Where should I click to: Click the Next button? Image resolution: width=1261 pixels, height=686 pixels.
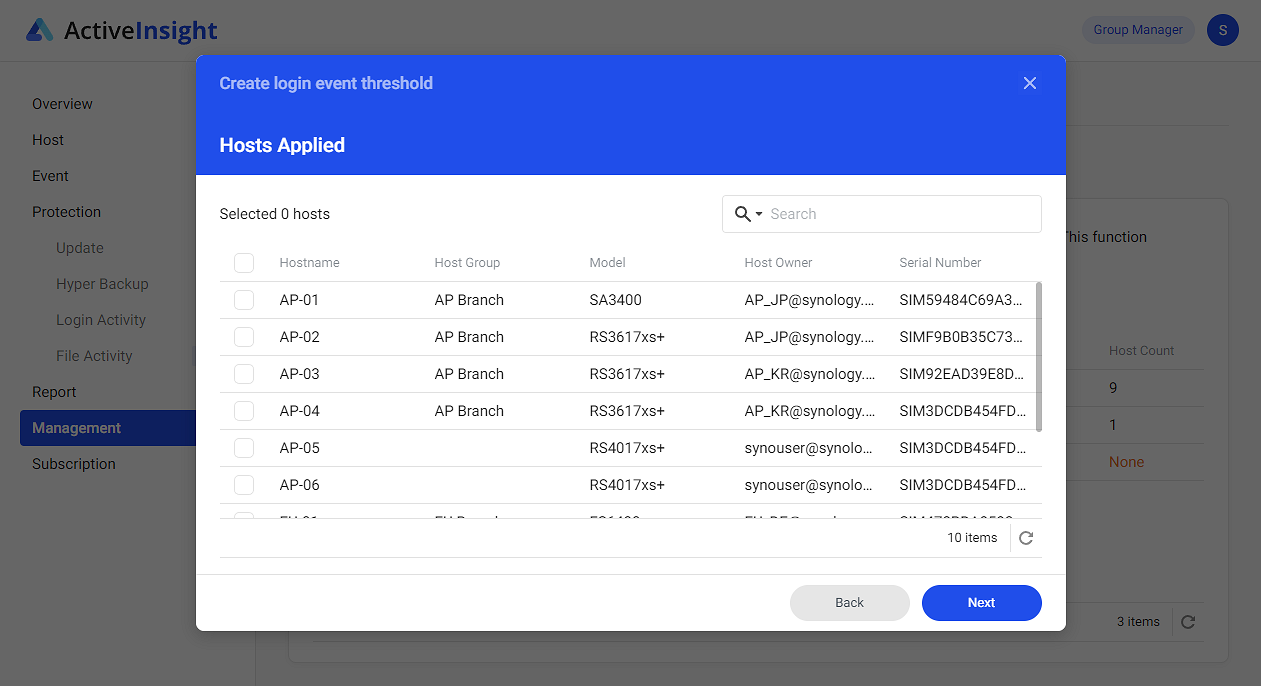[x=981, y=602]
